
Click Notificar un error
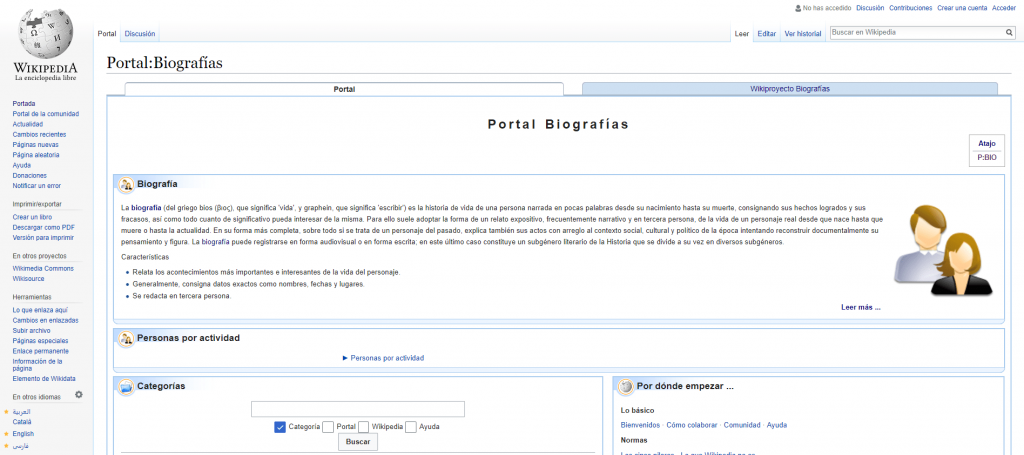pos(37,186)
